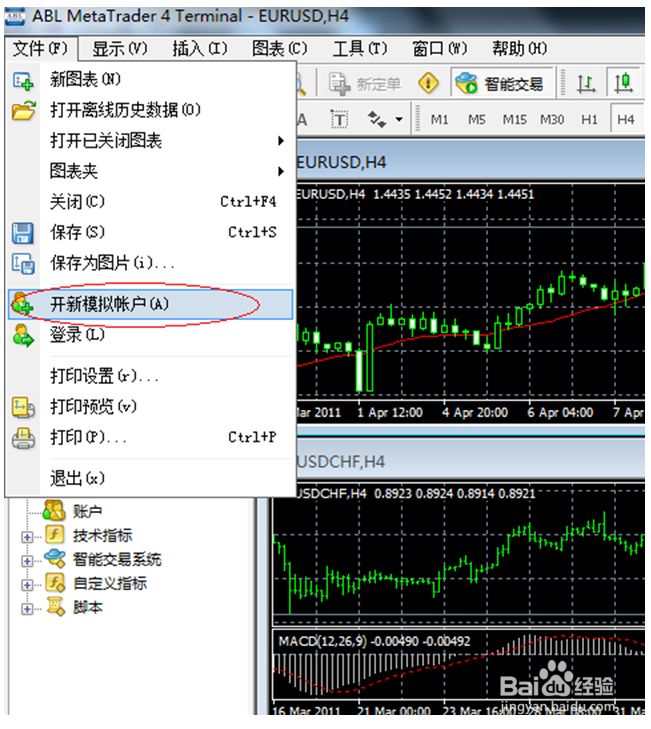The width and height of the screenshot is (651, 729).
Task: Expand the 自定义指标 tree node
Action: click(27, 585)
